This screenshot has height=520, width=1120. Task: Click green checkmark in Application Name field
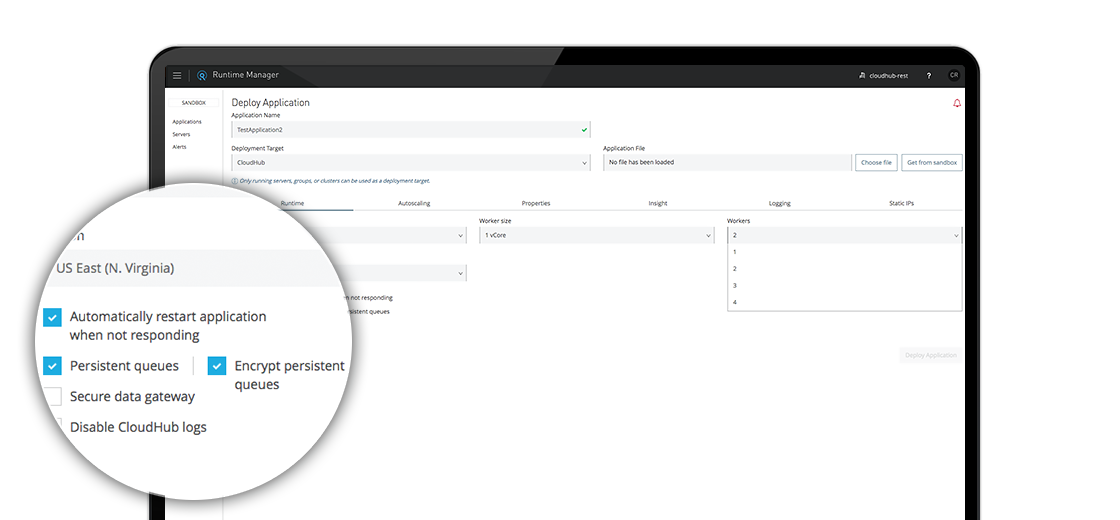[x=584, y=130]
